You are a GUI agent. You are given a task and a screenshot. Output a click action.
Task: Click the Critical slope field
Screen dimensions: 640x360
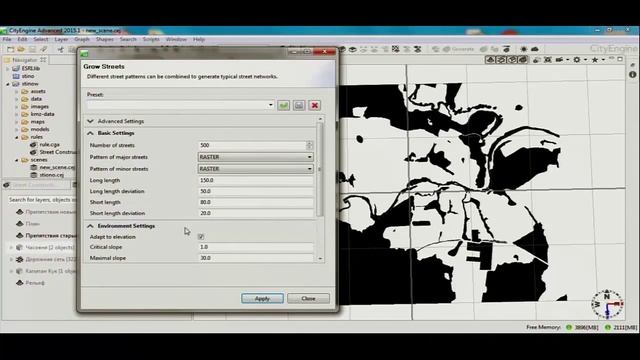[x=256, y=247]
